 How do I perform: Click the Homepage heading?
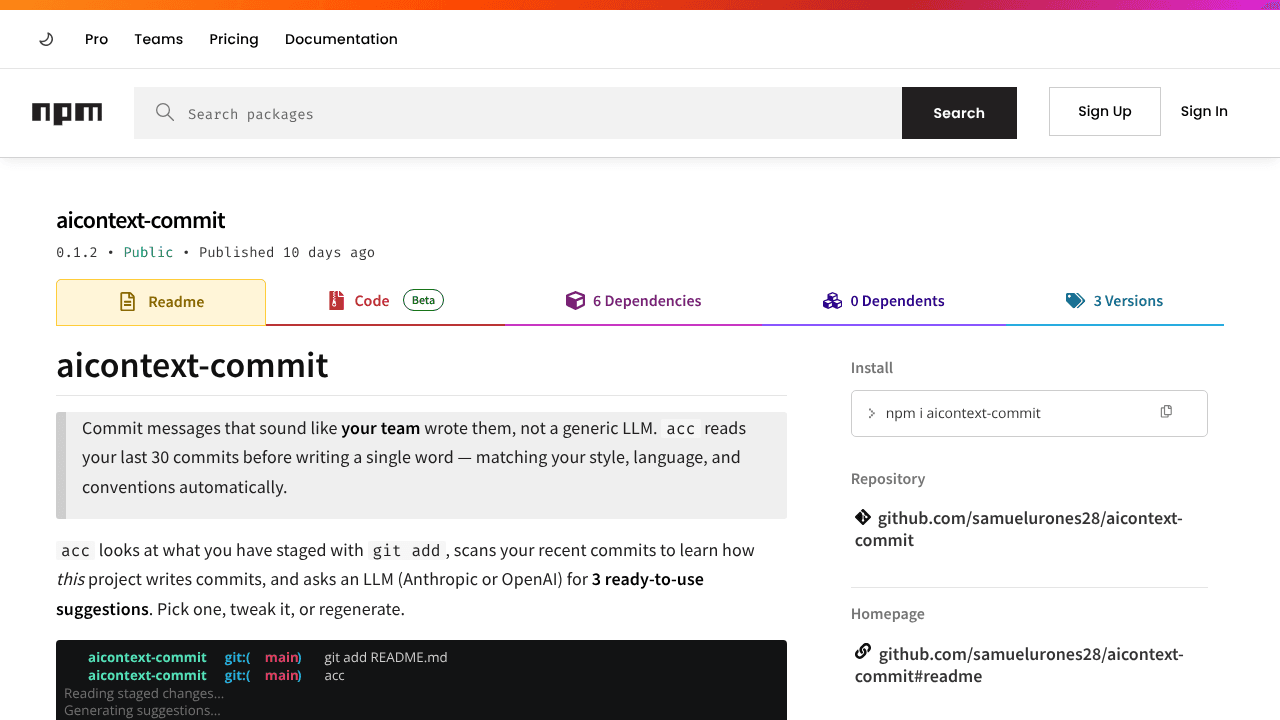pyautogui.click(x=888, y=614)
